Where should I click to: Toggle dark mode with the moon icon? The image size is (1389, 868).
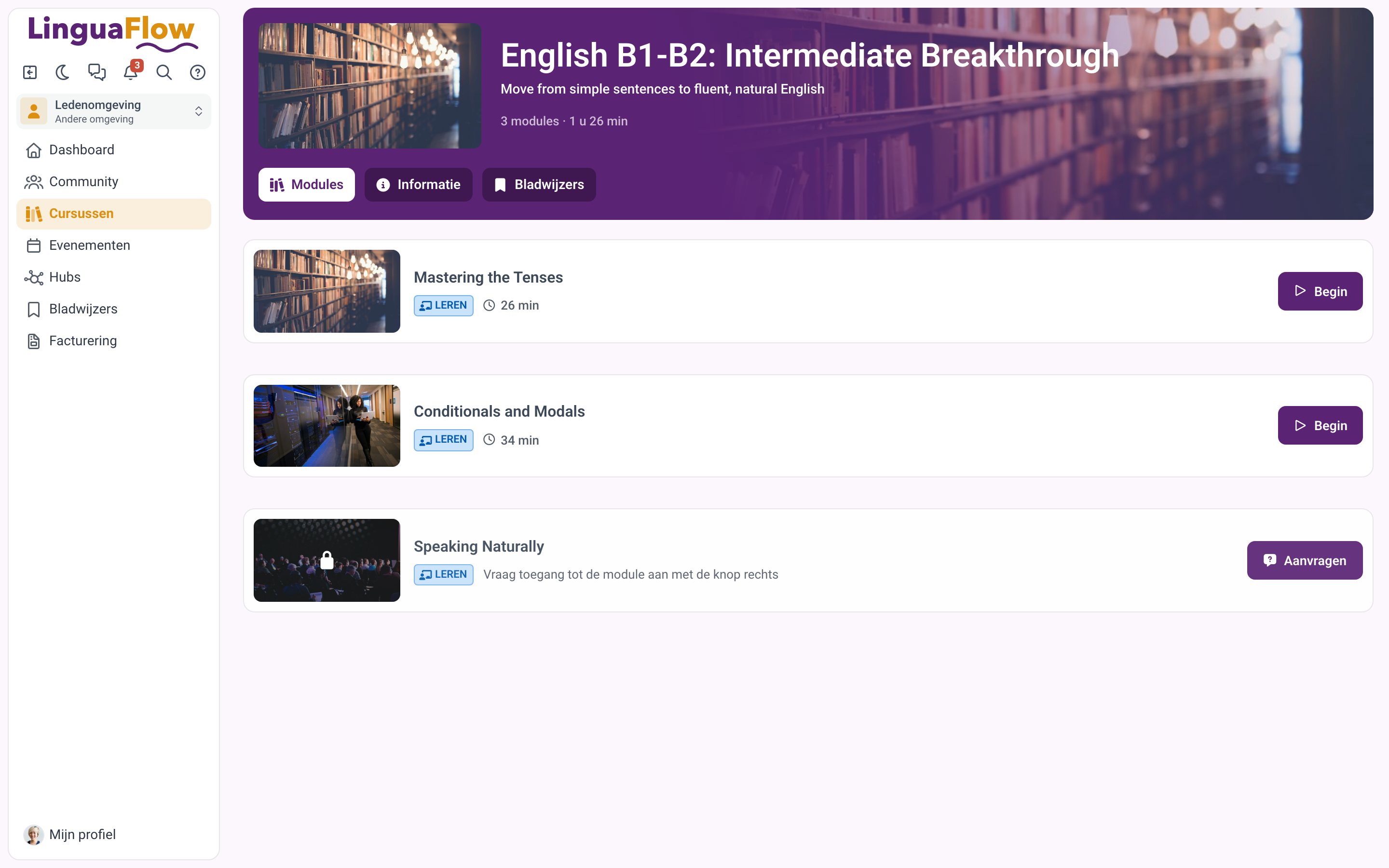click(x=63, y=72)
